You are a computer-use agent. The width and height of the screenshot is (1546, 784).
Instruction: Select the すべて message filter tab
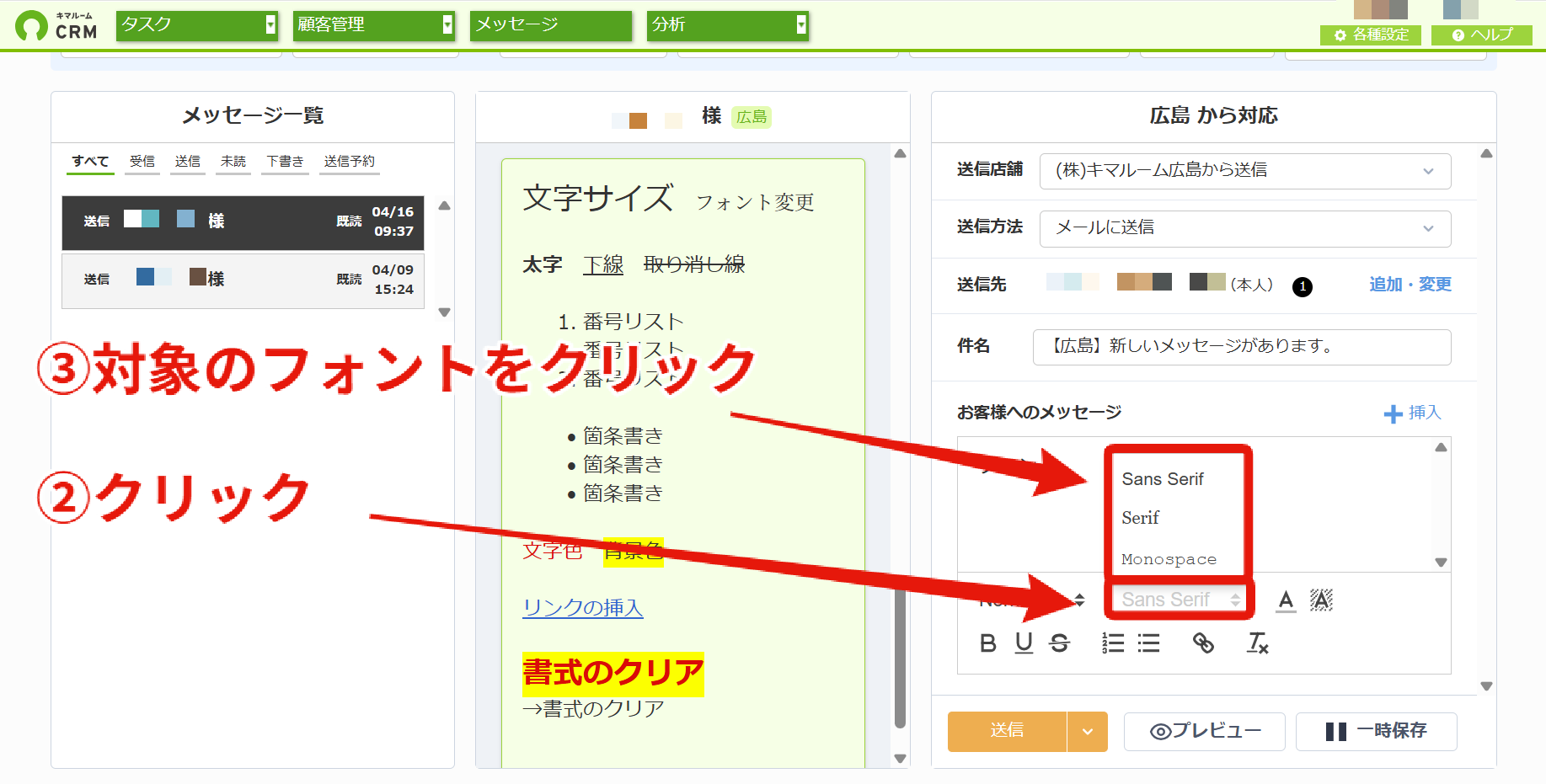(x=90, y=162)
